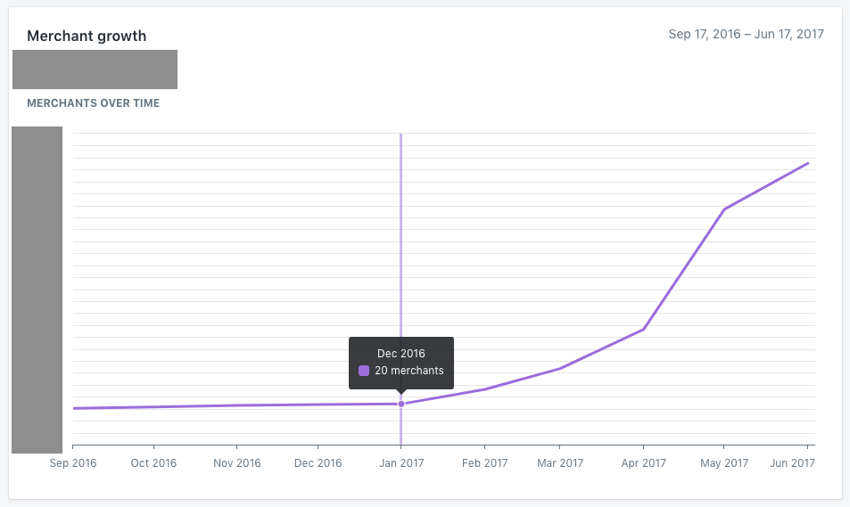850x507 pixels.
Task: Select the Nov 2016 axis label
Action: pyautogui.click(x=237, y=463)
